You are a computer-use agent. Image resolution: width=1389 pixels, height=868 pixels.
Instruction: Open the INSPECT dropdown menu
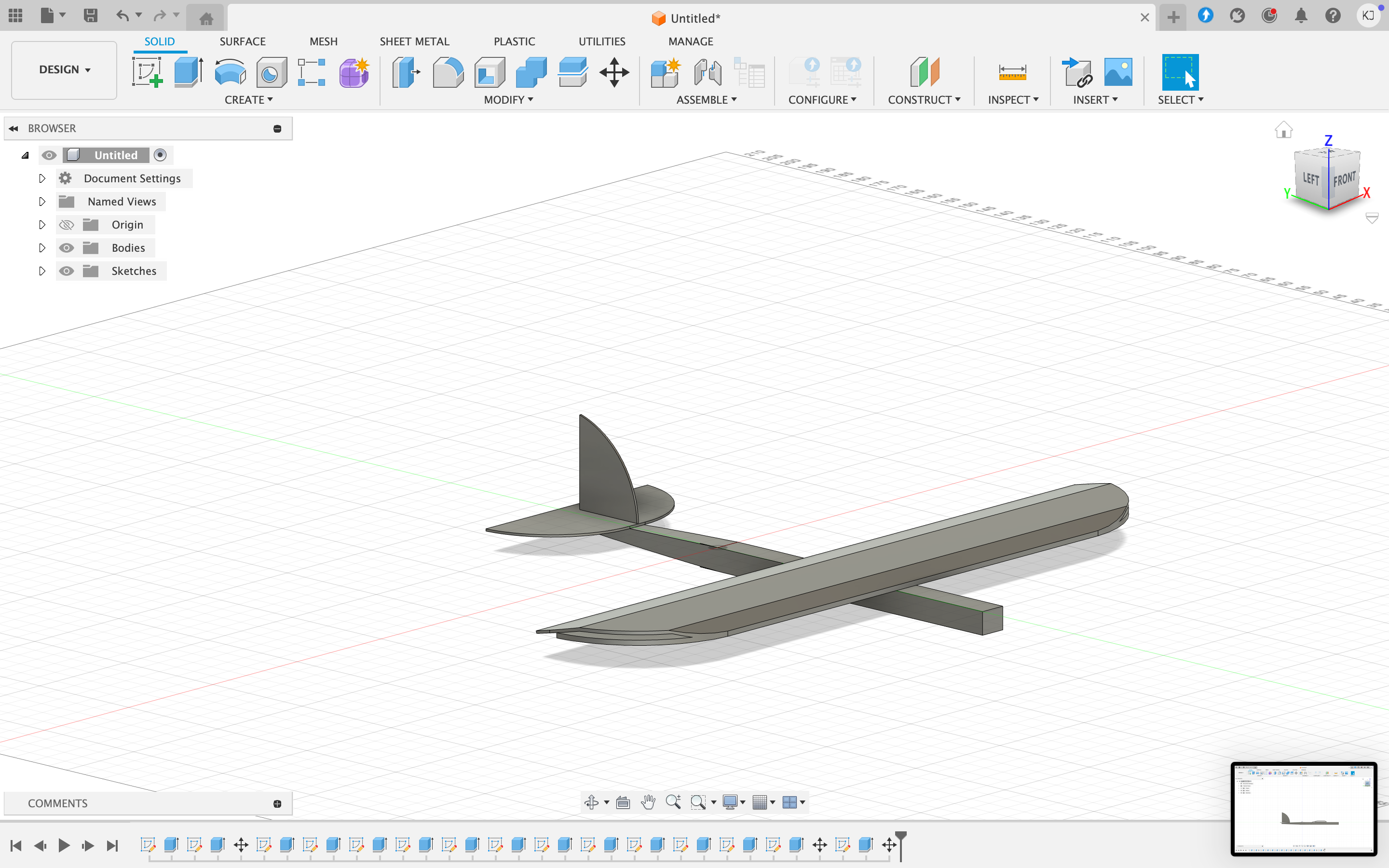1013,100
